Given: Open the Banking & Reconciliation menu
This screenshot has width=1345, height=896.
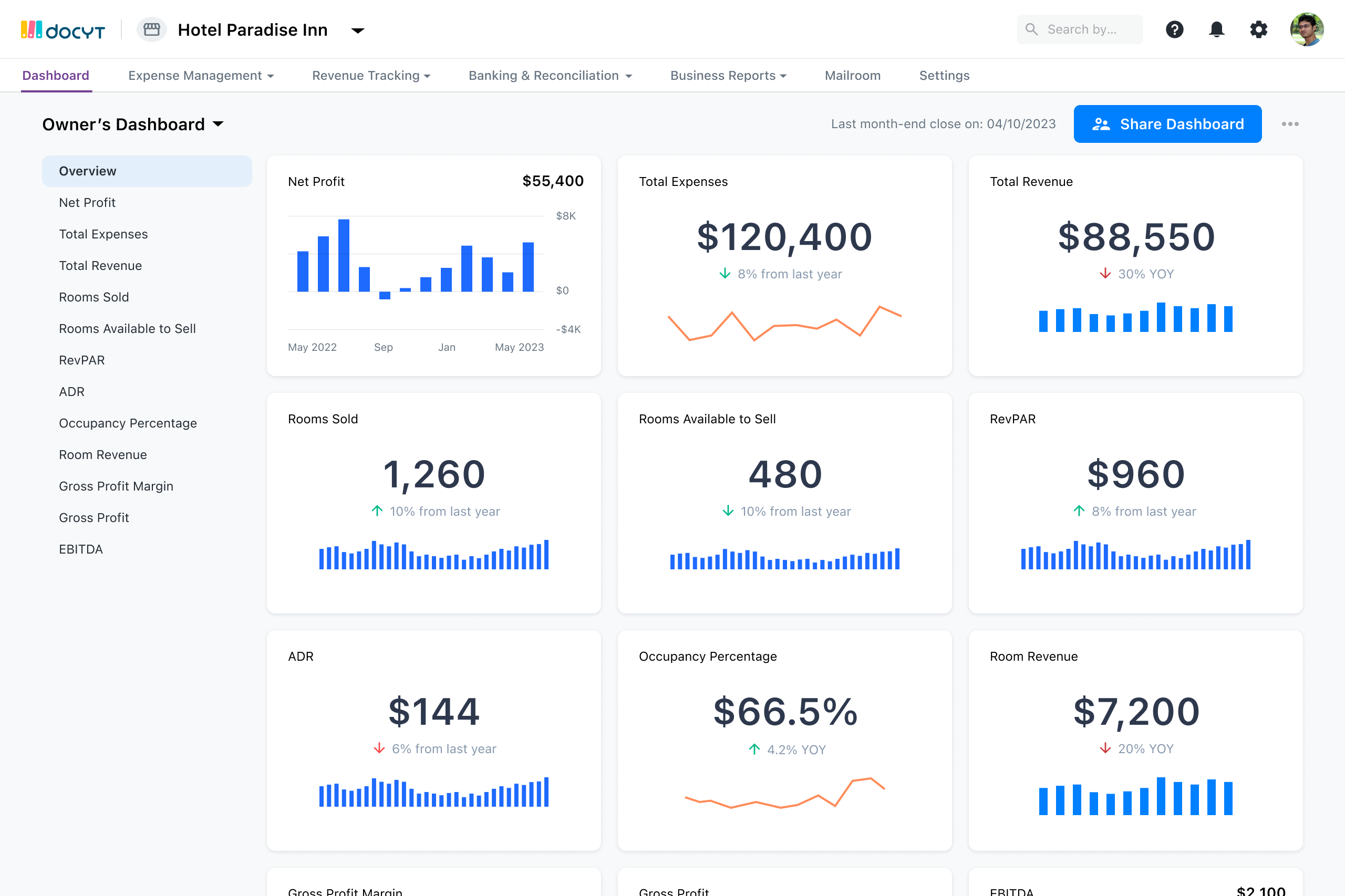Looking at the screenshot, I should click(550, 75).
